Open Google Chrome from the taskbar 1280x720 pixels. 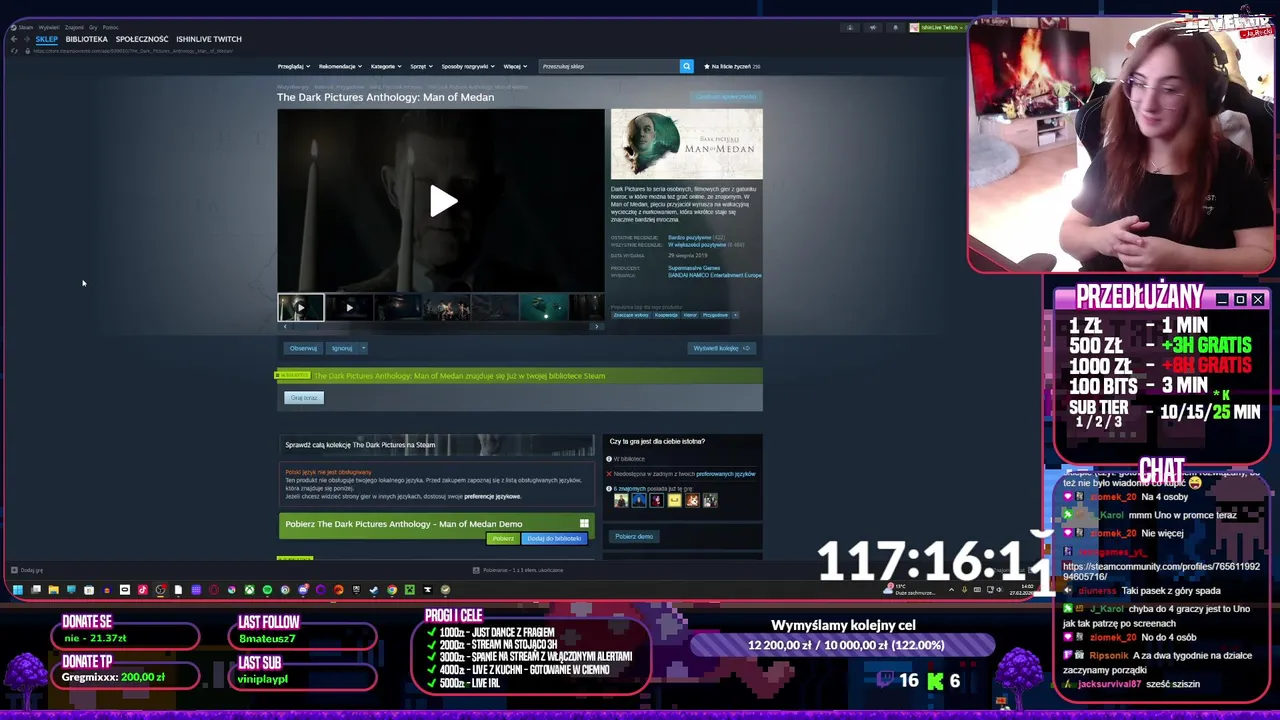coord(392,590)
